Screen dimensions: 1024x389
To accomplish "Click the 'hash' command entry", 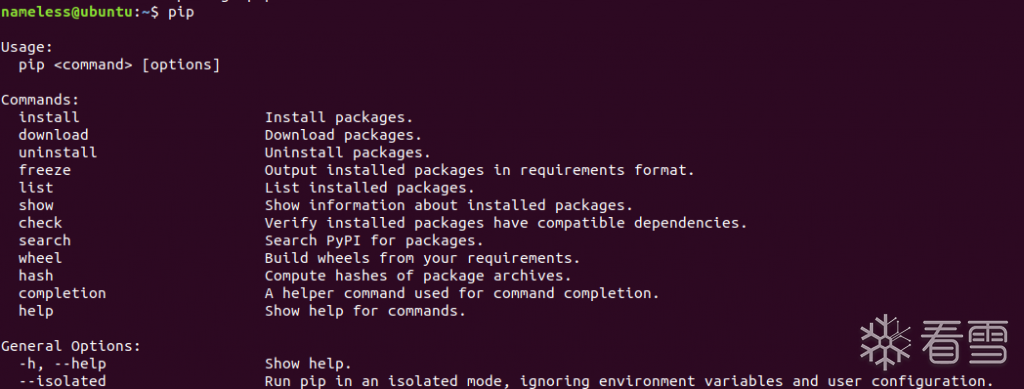I will [x=36, y=276].
